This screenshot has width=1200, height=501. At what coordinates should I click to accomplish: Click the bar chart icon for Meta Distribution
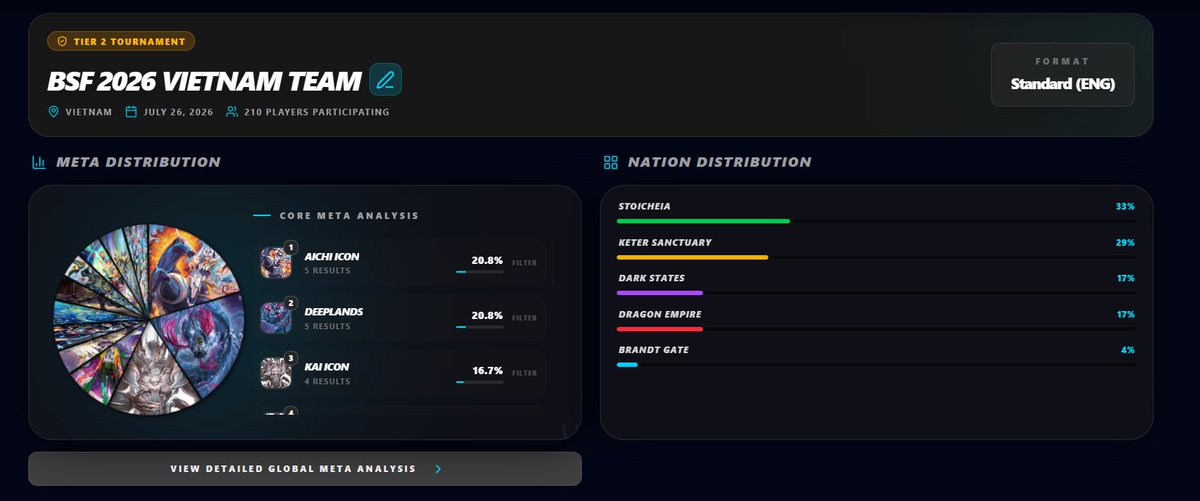39,162
